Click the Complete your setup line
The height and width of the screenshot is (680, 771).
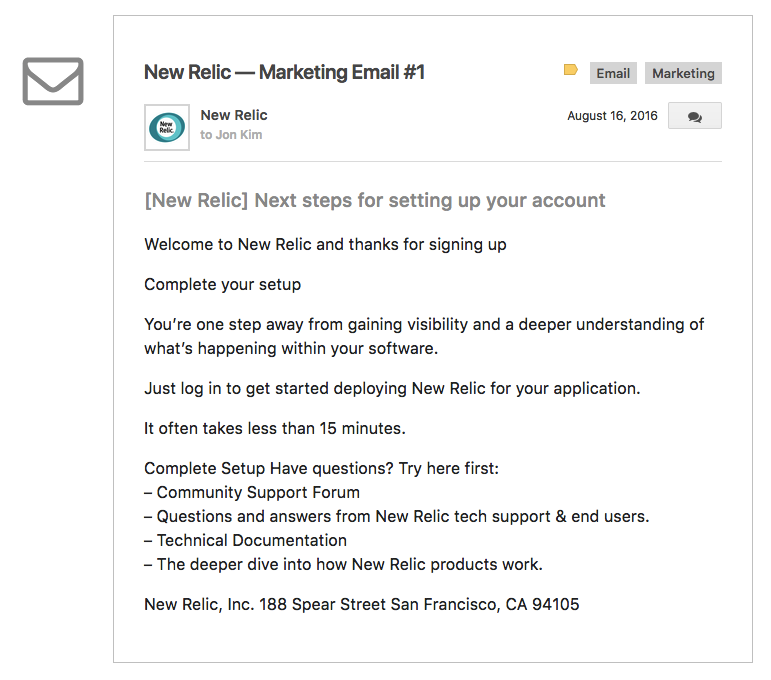222,285
